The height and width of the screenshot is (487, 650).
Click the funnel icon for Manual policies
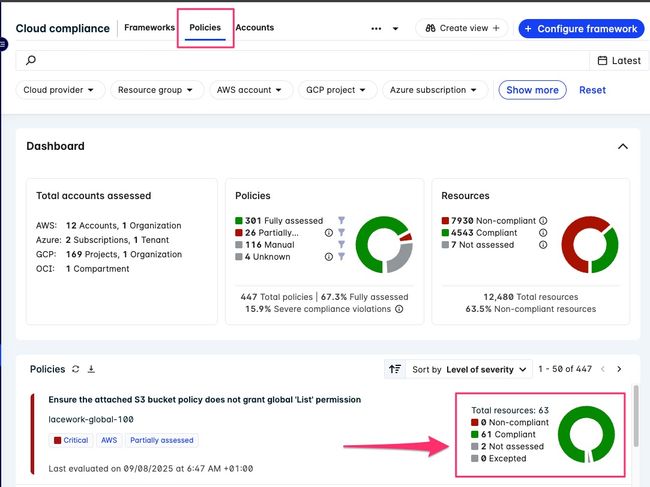tap(341, 245)
